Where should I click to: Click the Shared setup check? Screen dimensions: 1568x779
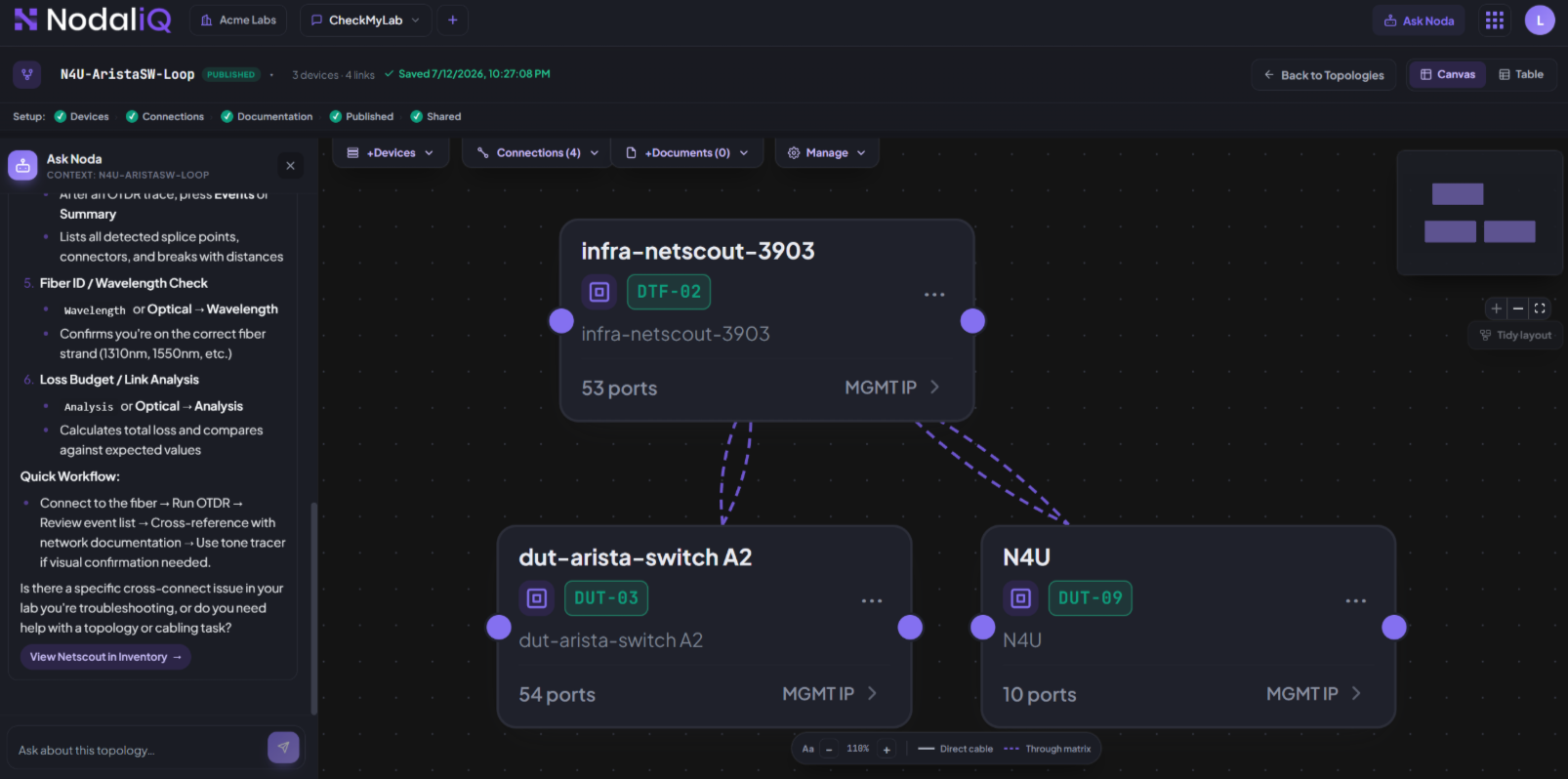[x=435, y=116]
